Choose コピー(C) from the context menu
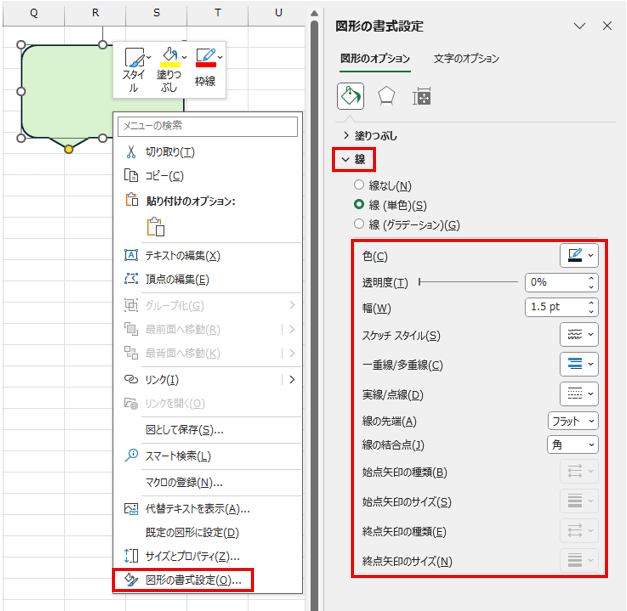The width and height of the screenshot is (627, 611). click(x=208, y=176)
